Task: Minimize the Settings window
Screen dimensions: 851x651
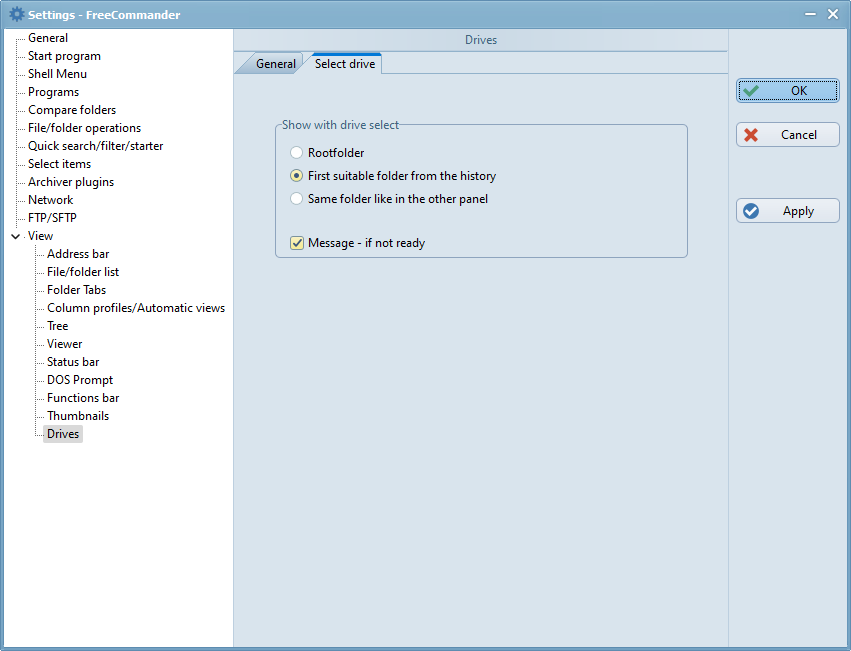Action: (810, 14)
